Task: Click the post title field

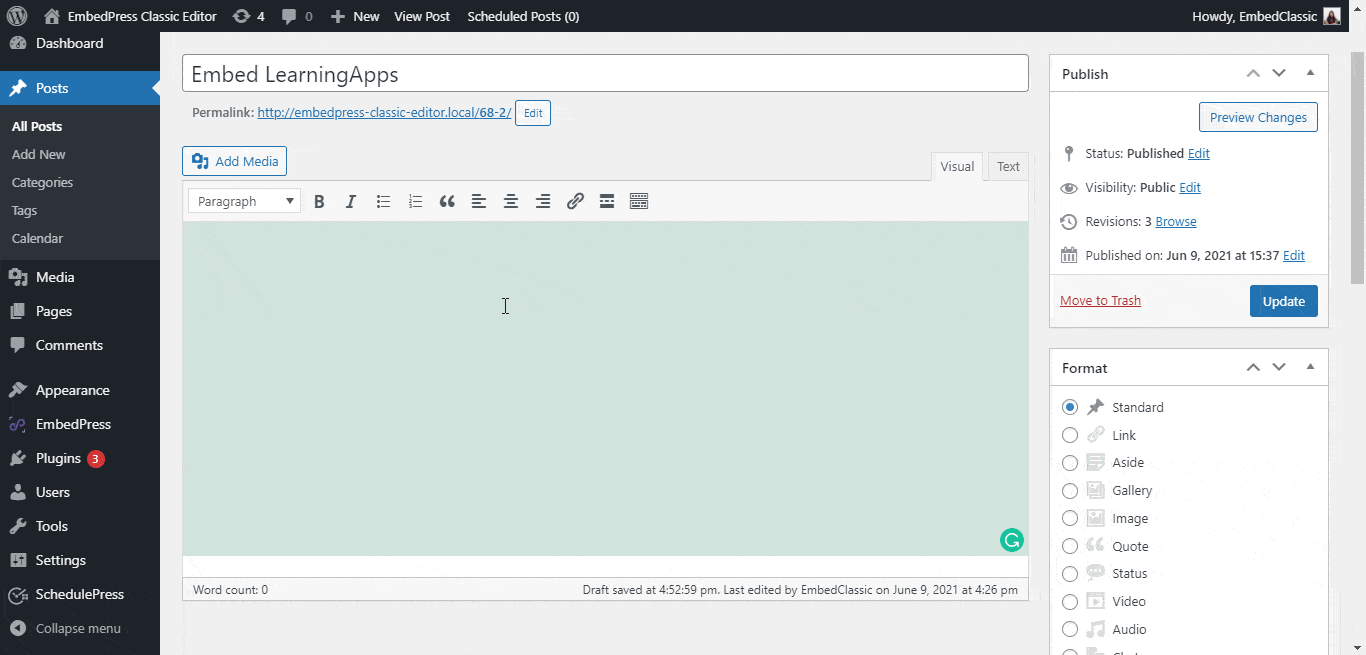Action: 605,73
